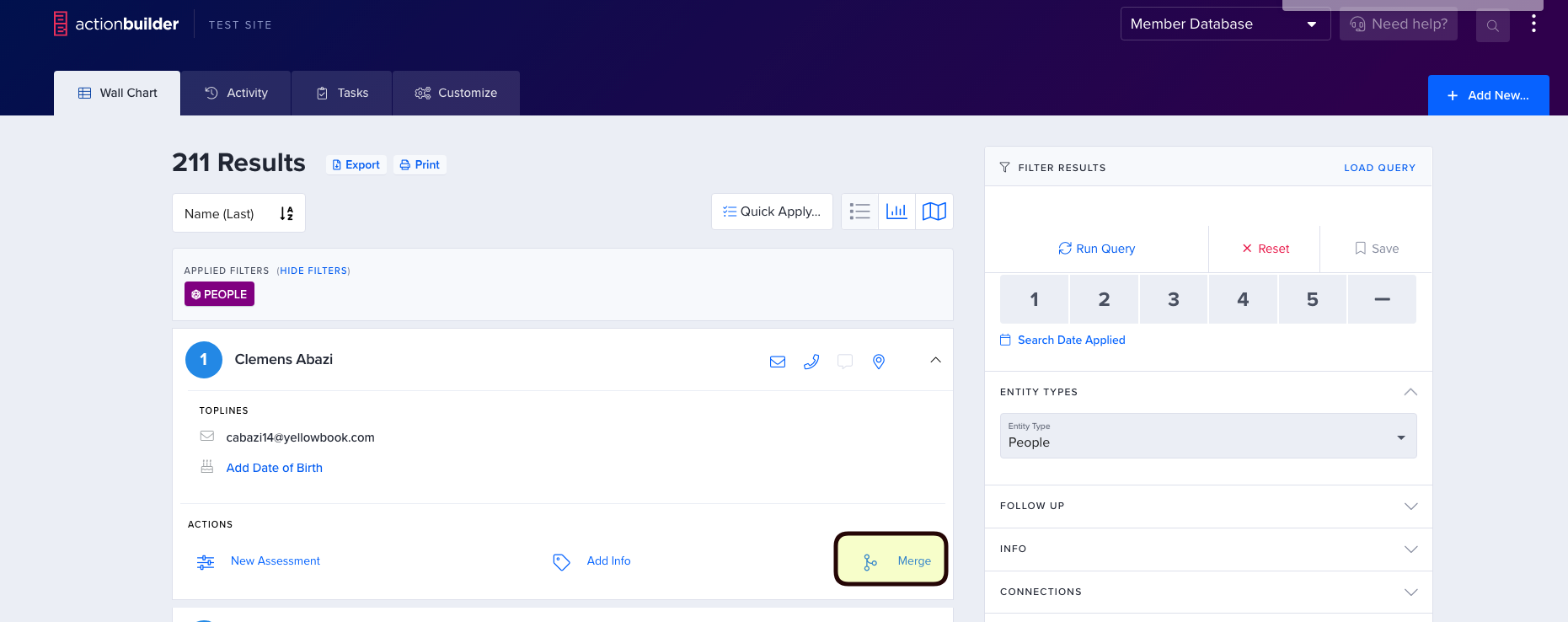Click the Add New... button
Image resolution: width=1568 pixels, height=622 pixels.
[1488, 95]
